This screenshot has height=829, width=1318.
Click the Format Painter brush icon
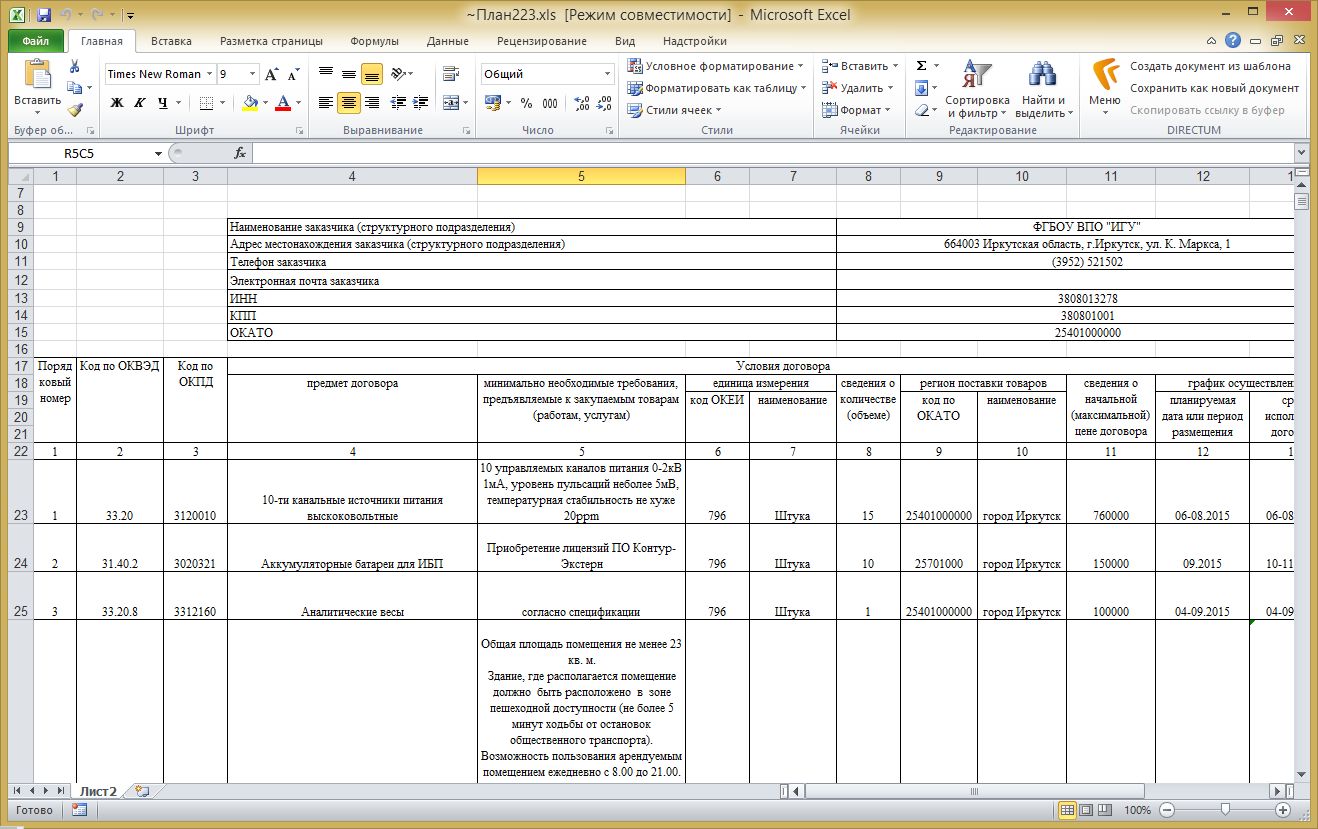tap(75, 110)
